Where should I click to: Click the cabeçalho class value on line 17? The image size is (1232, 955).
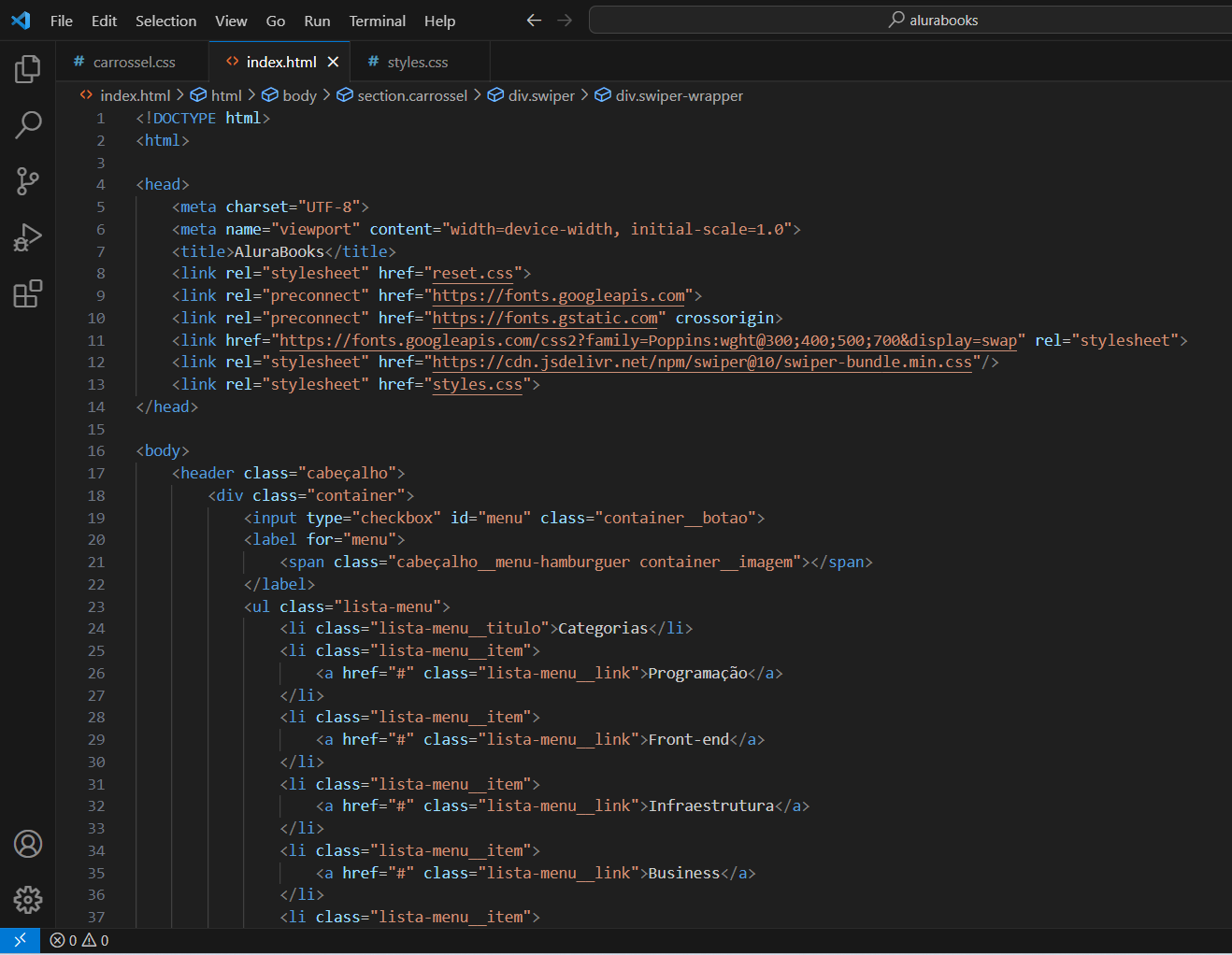[x=351, y=474]
